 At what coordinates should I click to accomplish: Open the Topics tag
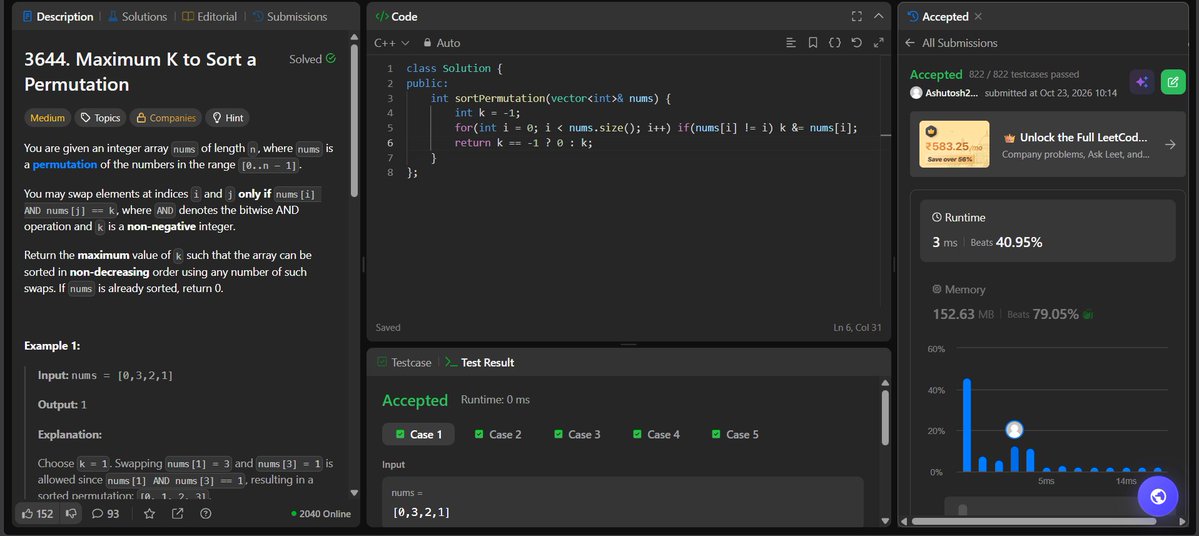[100, 118]
